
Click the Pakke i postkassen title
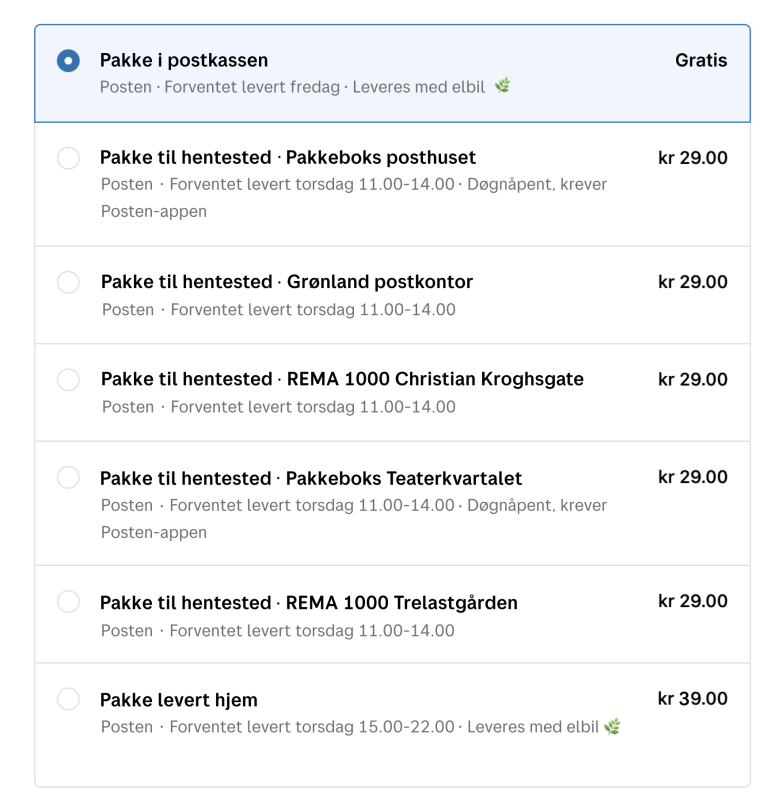click(x=184, y=60)
